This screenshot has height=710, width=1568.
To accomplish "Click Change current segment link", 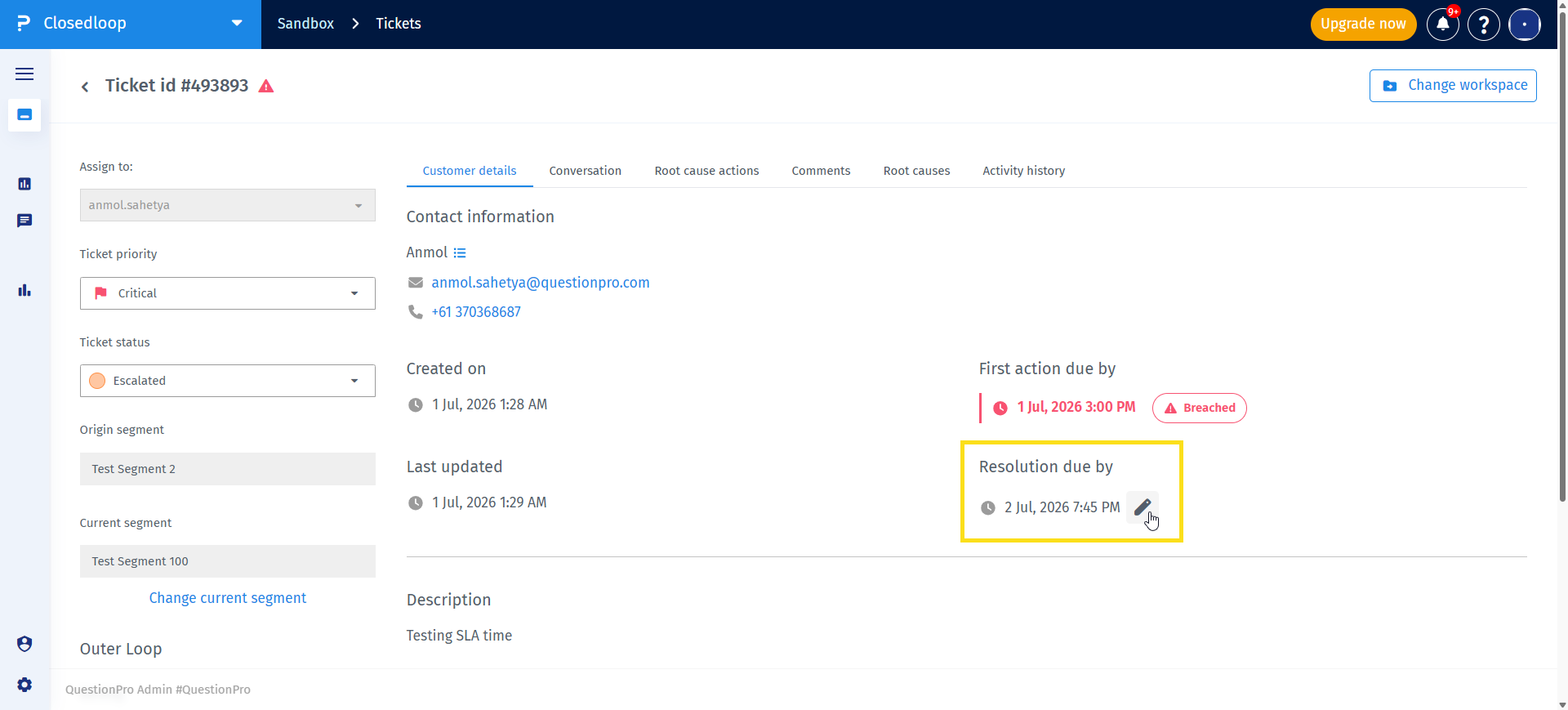I will coord(228,598).
